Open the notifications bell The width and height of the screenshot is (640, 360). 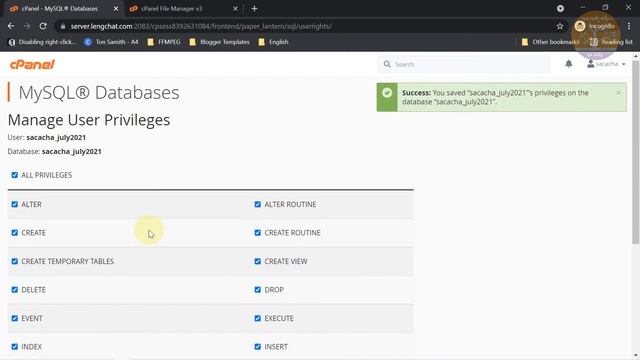(569, 64)
